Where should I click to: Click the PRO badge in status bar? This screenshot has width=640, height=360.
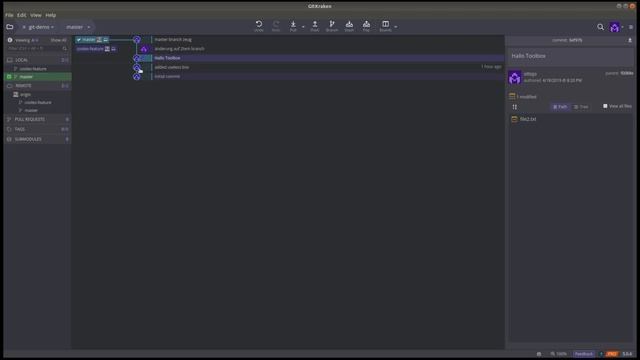pos(611,354)
